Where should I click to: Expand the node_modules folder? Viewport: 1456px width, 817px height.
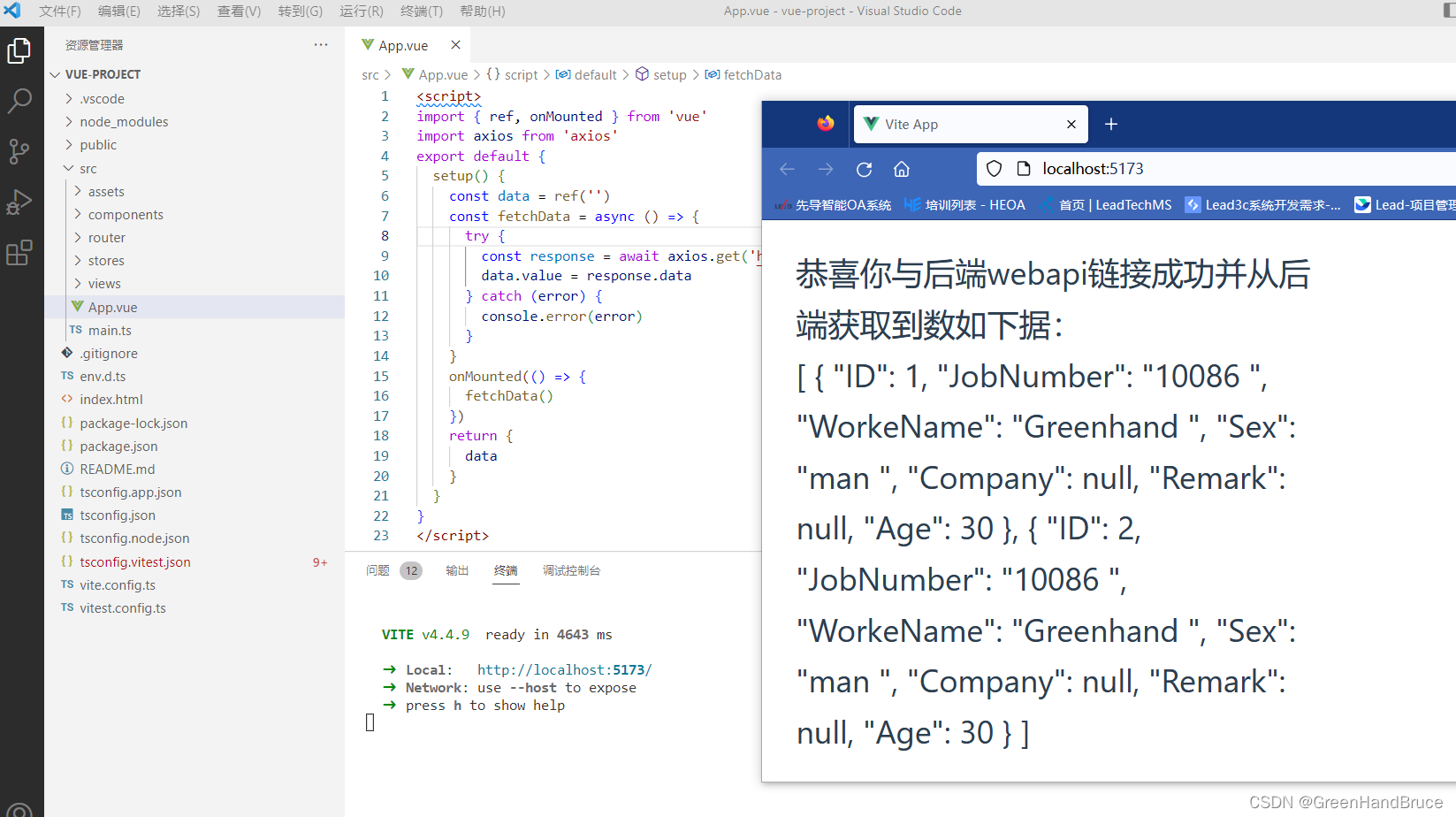click(x=69, y=122)
